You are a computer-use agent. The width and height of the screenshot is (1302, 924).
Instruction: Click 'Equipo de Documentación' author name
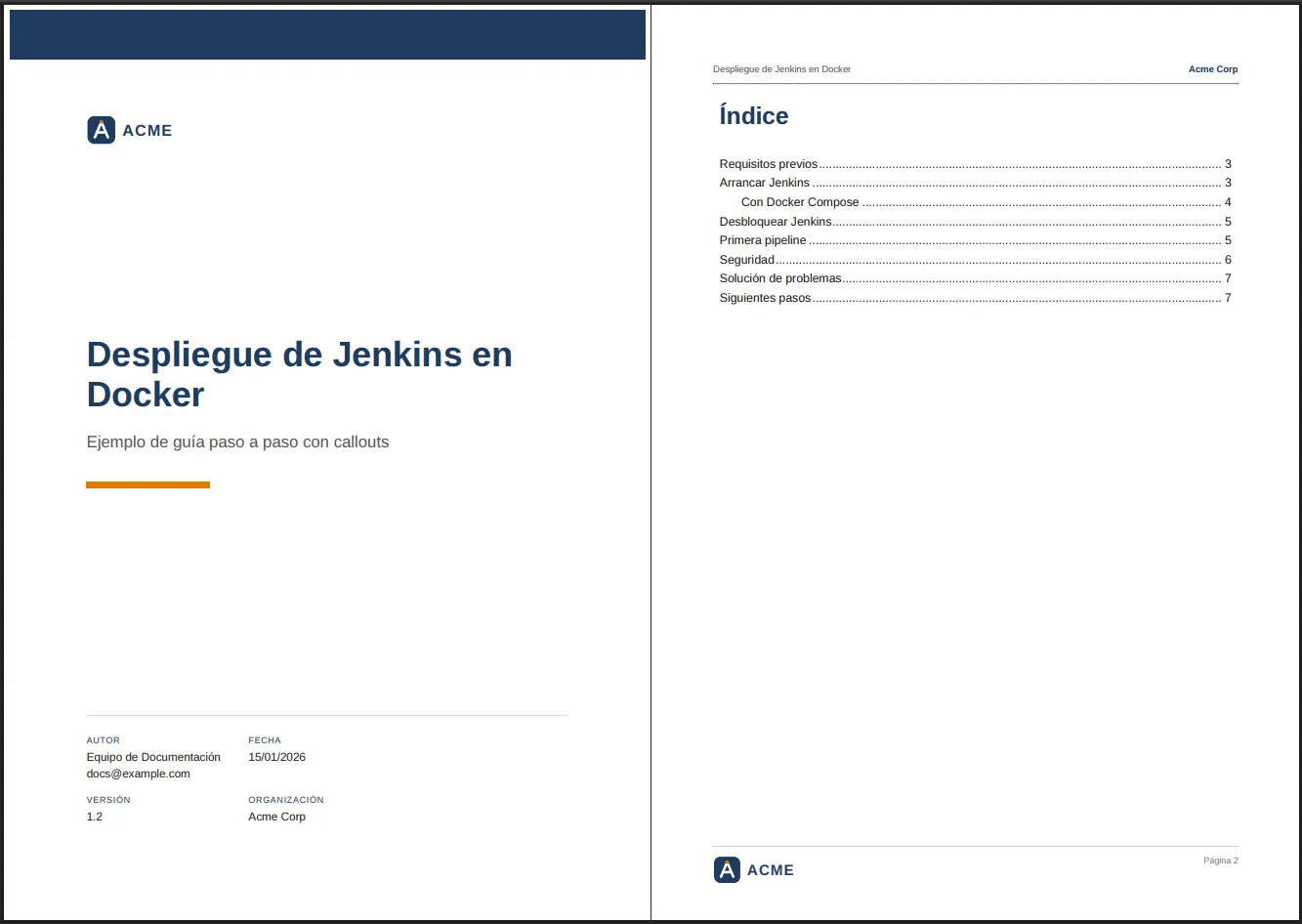(153, 757)
